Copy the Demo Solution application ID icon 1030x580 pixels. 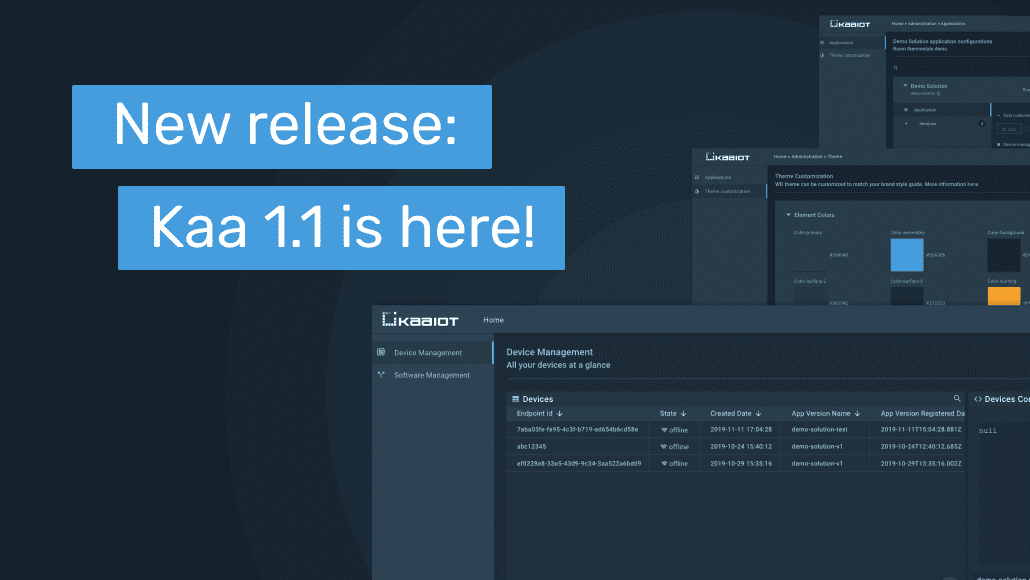pyautogui.click(x=939, y=94)
